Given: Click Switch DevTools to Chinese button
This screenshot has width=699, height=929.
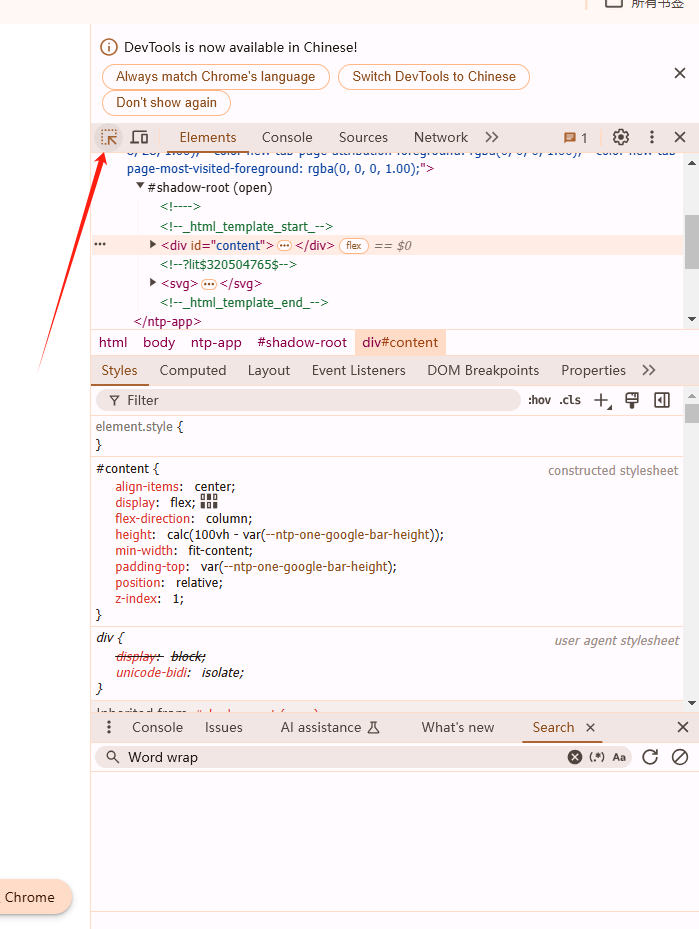Looking at the screenshot, I should click(x=434, y=77).
